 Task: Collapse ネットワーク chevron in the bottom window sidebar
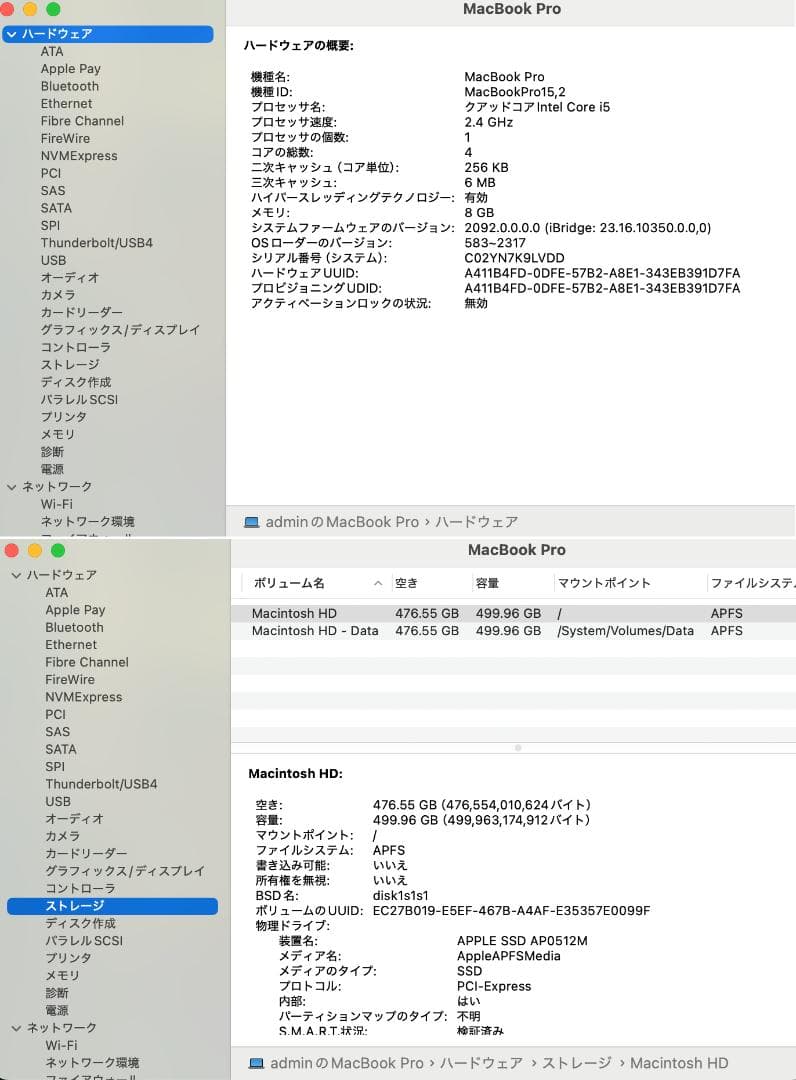click(x=17, y=1028)
